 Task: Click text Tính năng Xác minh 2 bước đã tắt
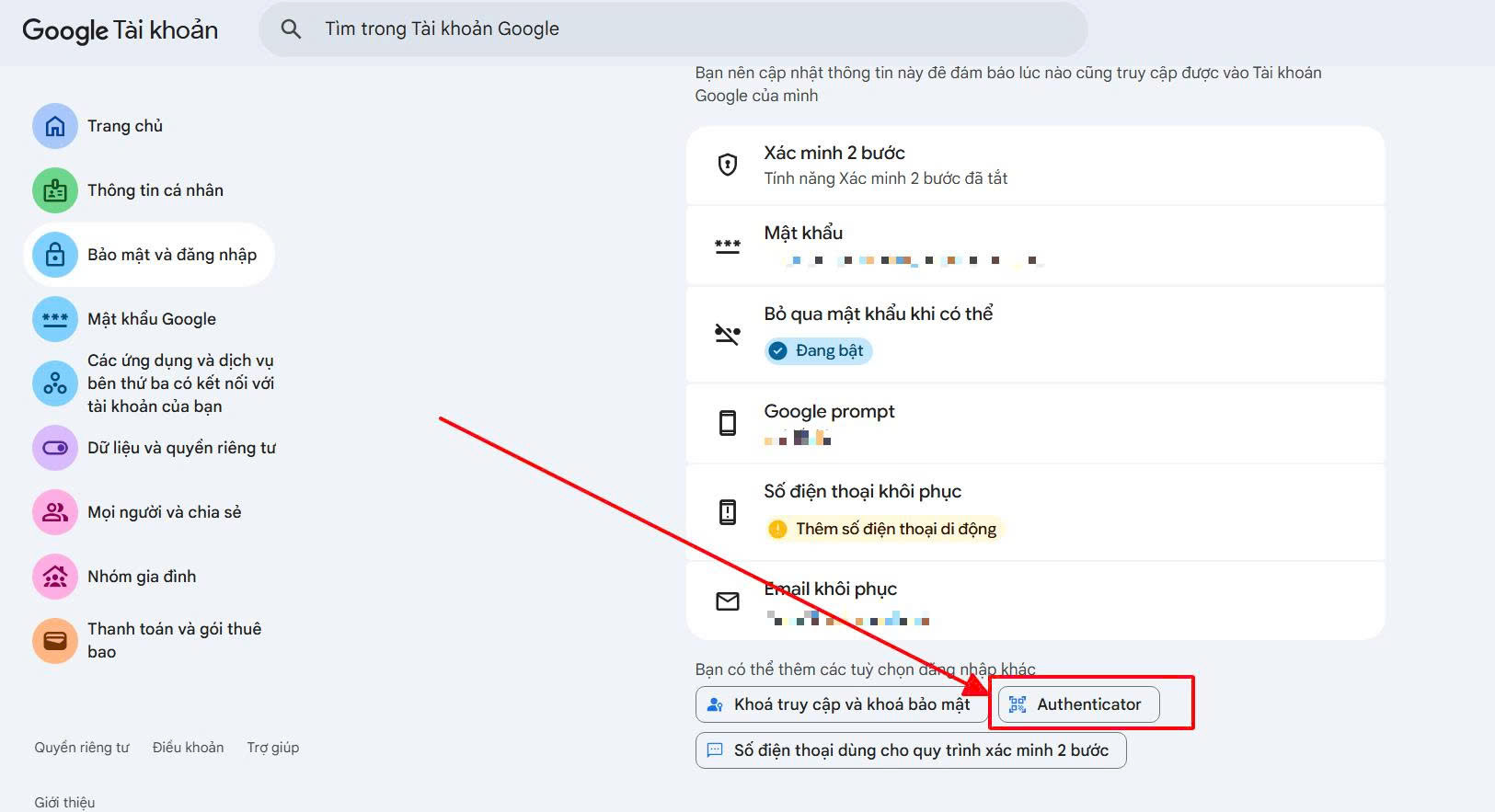tap(886, 178)
